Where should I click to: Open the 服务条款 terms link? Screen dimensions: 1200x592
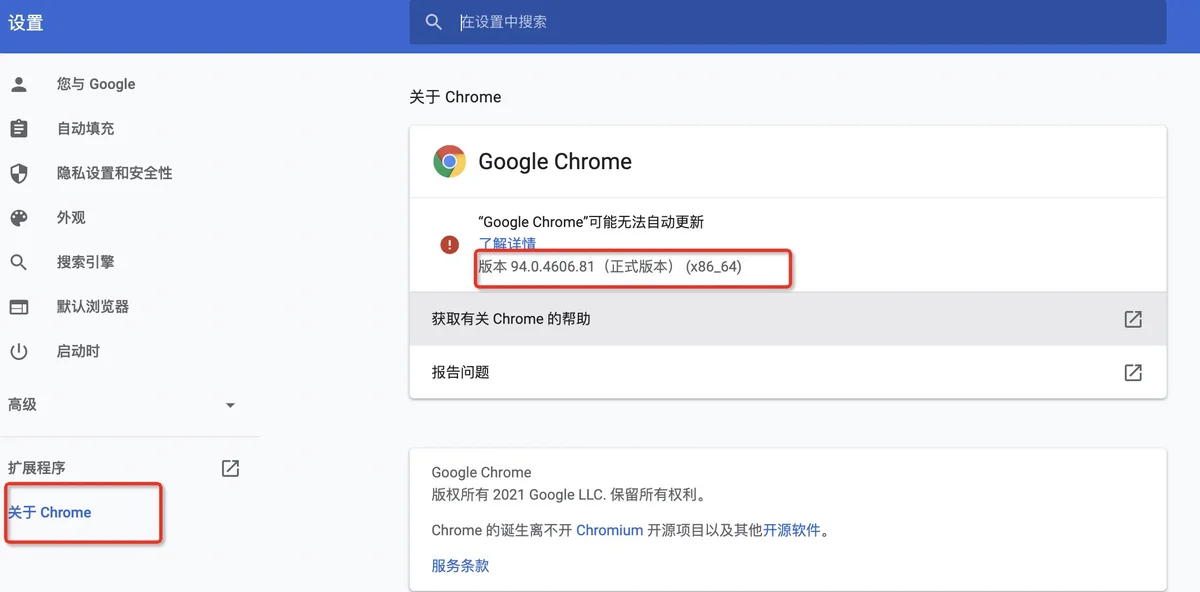pos(459,565)
